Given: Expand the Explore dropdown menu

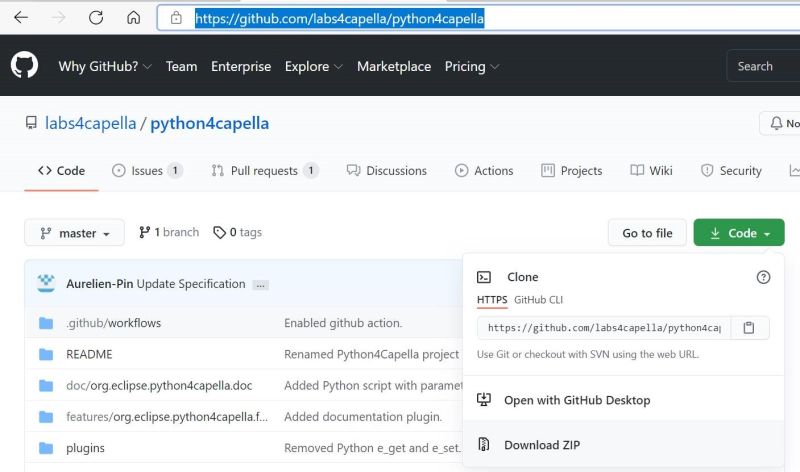Looking at the screenshot, I should tap(313, 66).
